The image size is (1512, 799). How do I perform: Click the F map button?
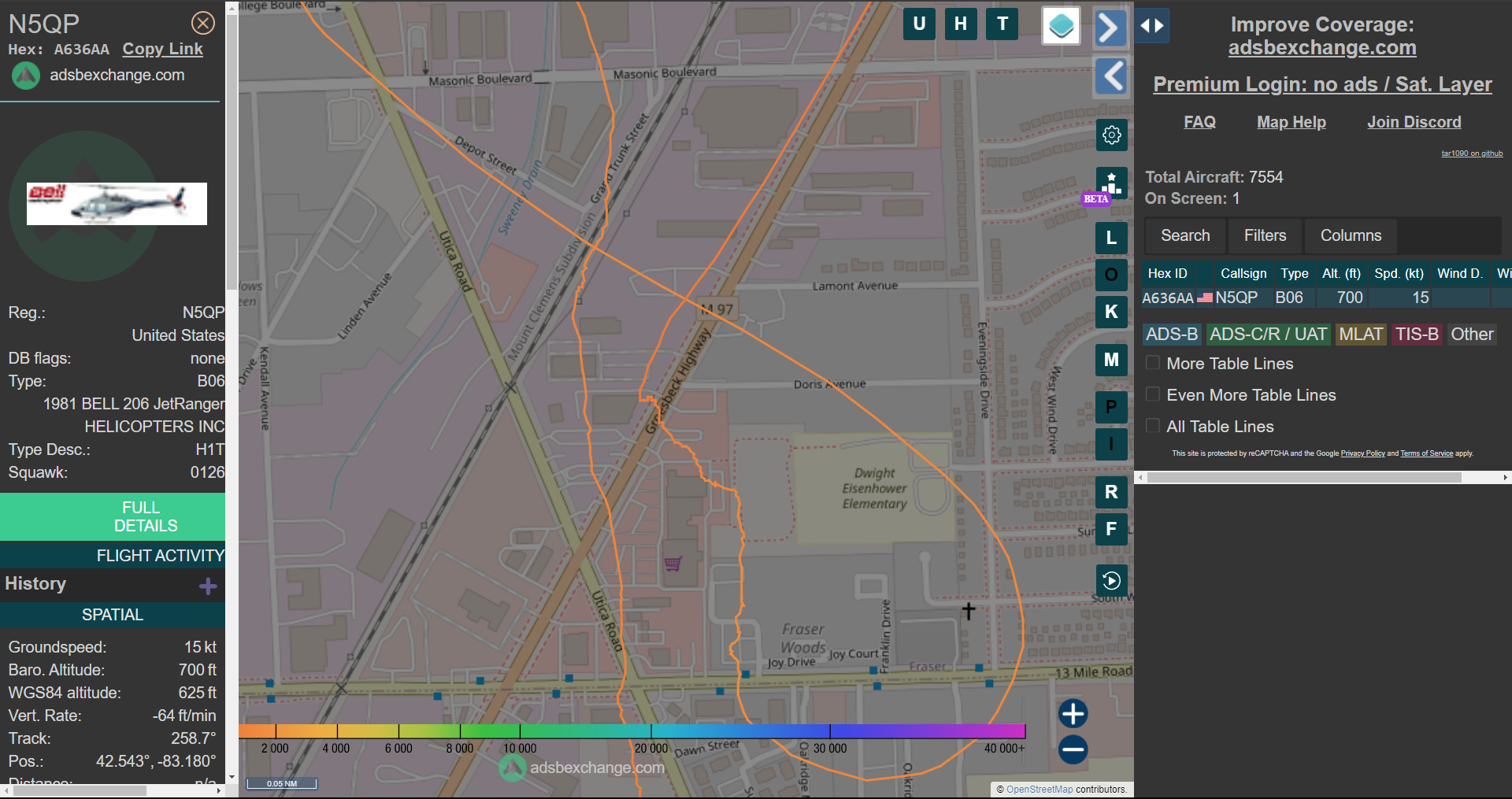1111,529
